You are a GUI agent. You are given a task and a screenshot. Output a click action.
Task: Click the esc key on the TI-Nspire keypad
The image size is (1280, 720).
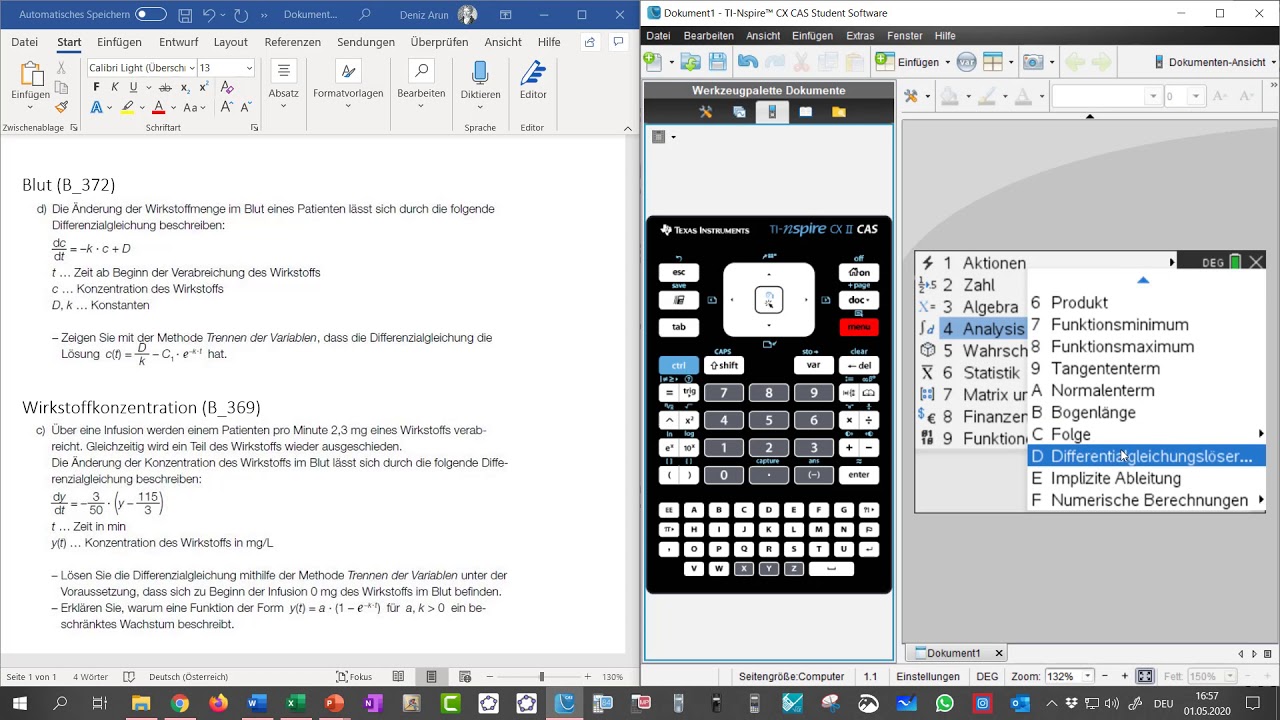678,272
